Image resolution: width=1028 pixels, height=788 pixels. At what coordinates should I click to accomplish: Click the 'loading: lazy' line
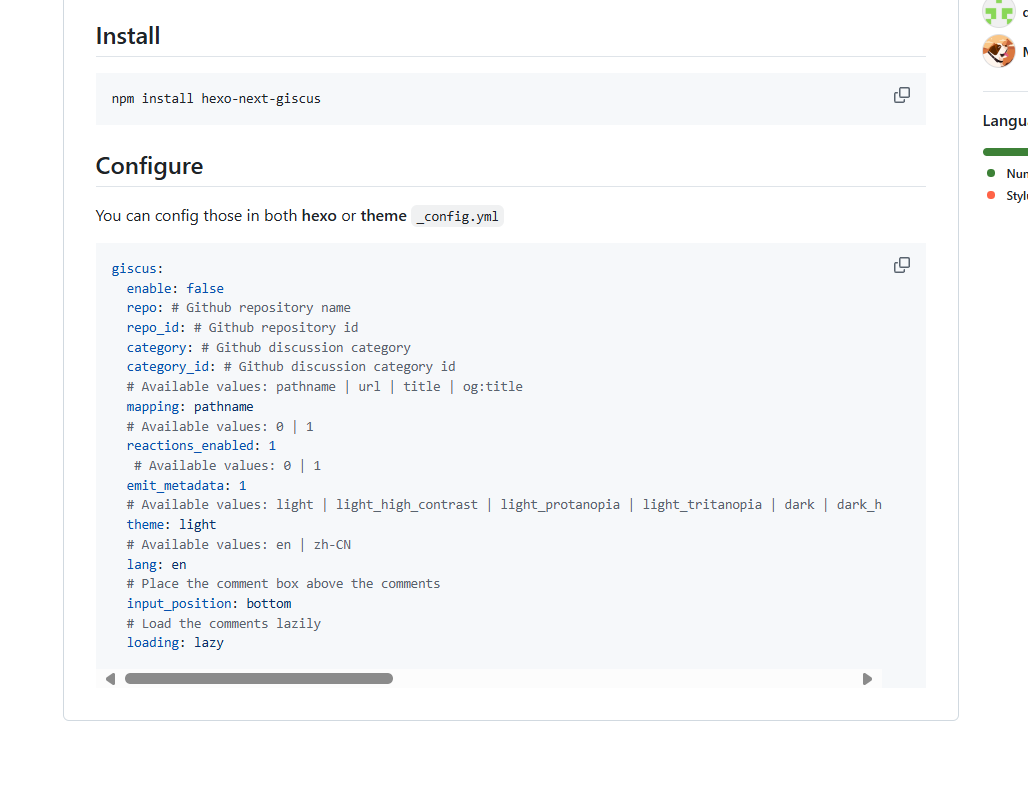coord(175,642)
